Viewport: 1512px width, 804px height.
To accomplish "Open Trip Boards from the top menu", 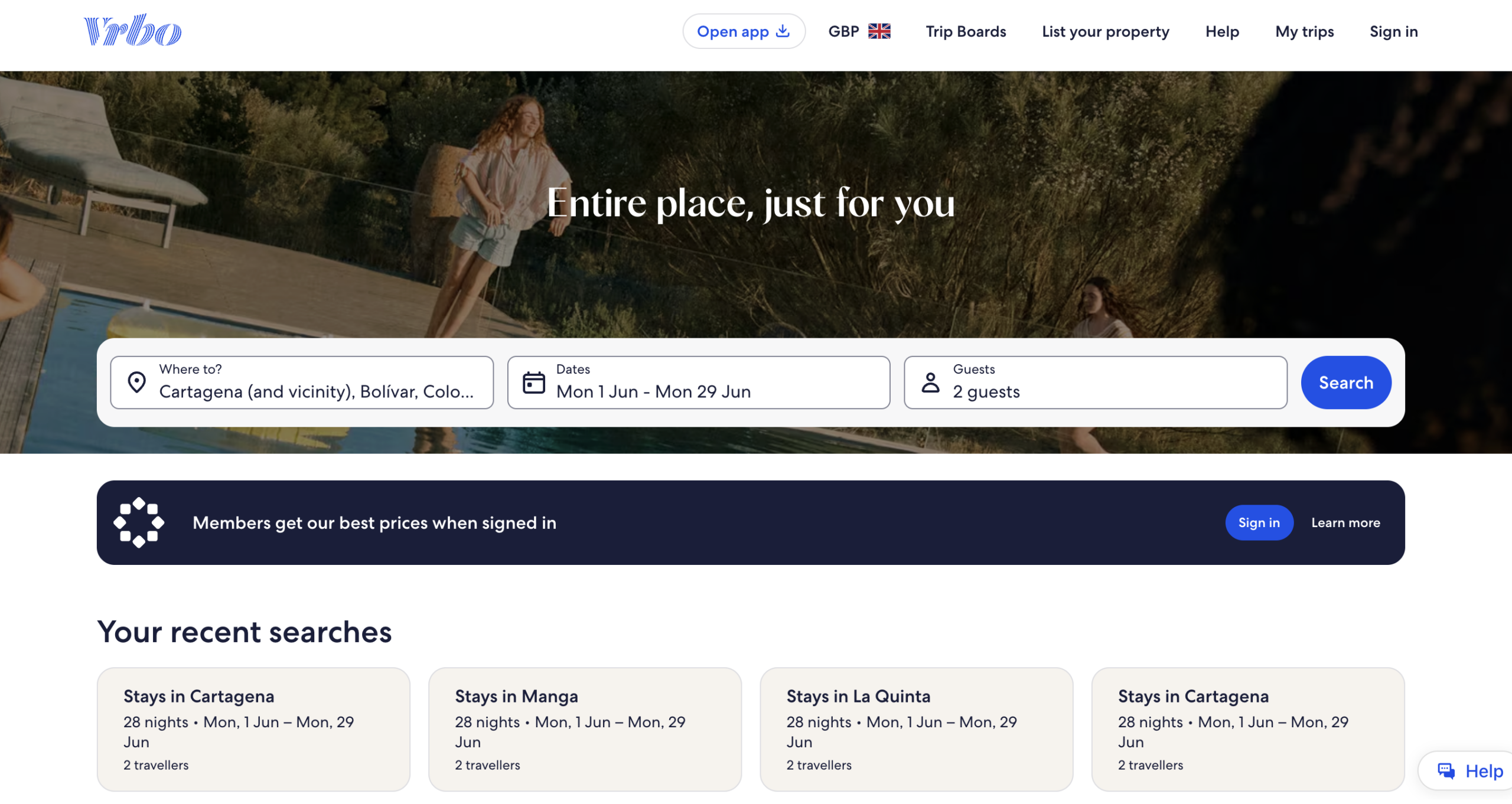I will 966,31.
